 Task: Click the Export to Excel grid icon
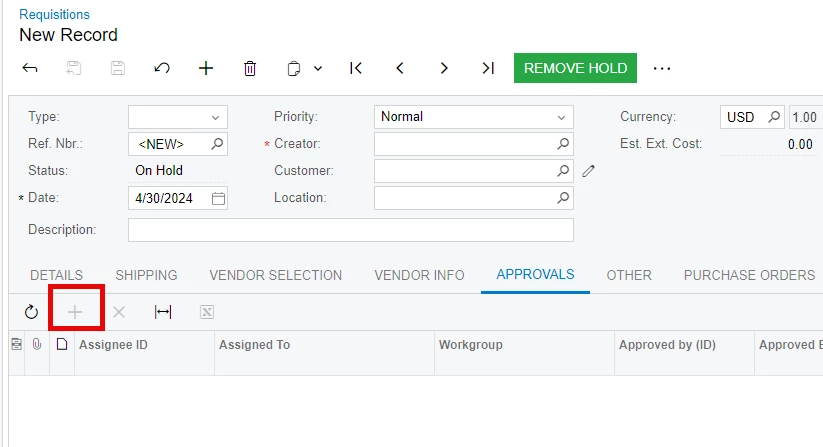point(207,312)
